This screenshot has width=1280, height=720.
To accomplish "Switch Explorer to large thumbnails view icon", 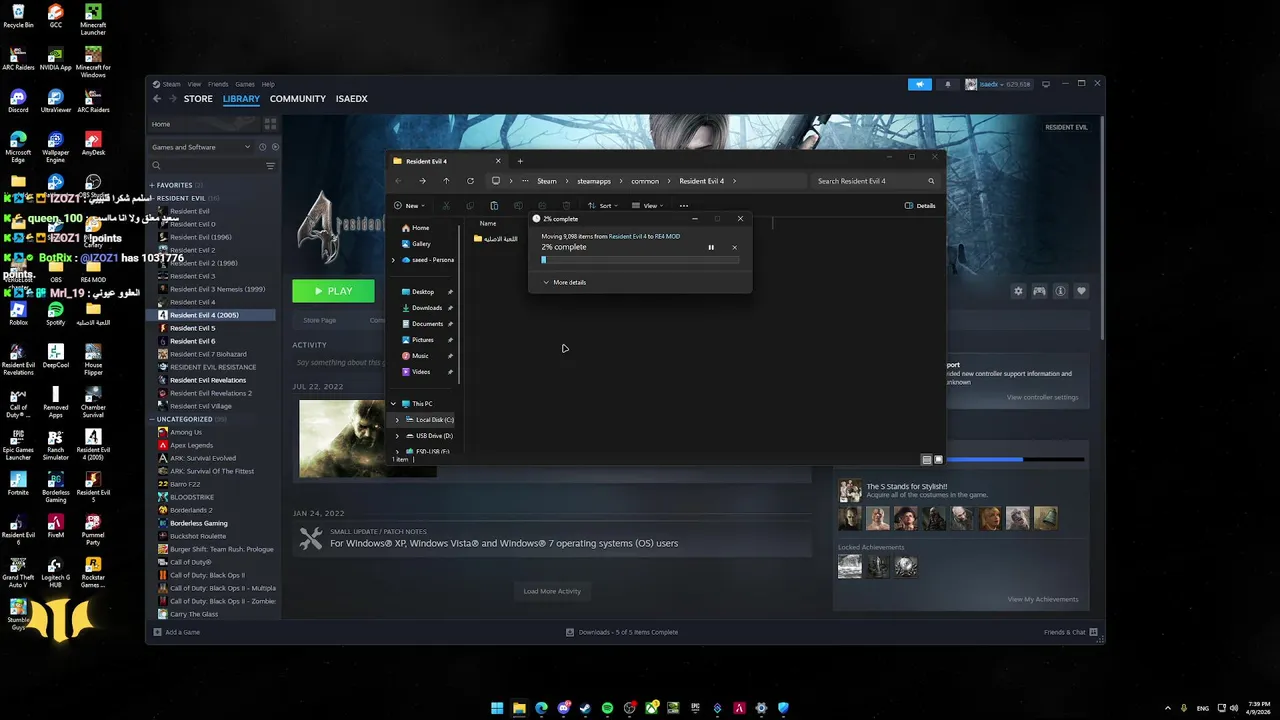I will pos(938,460).
